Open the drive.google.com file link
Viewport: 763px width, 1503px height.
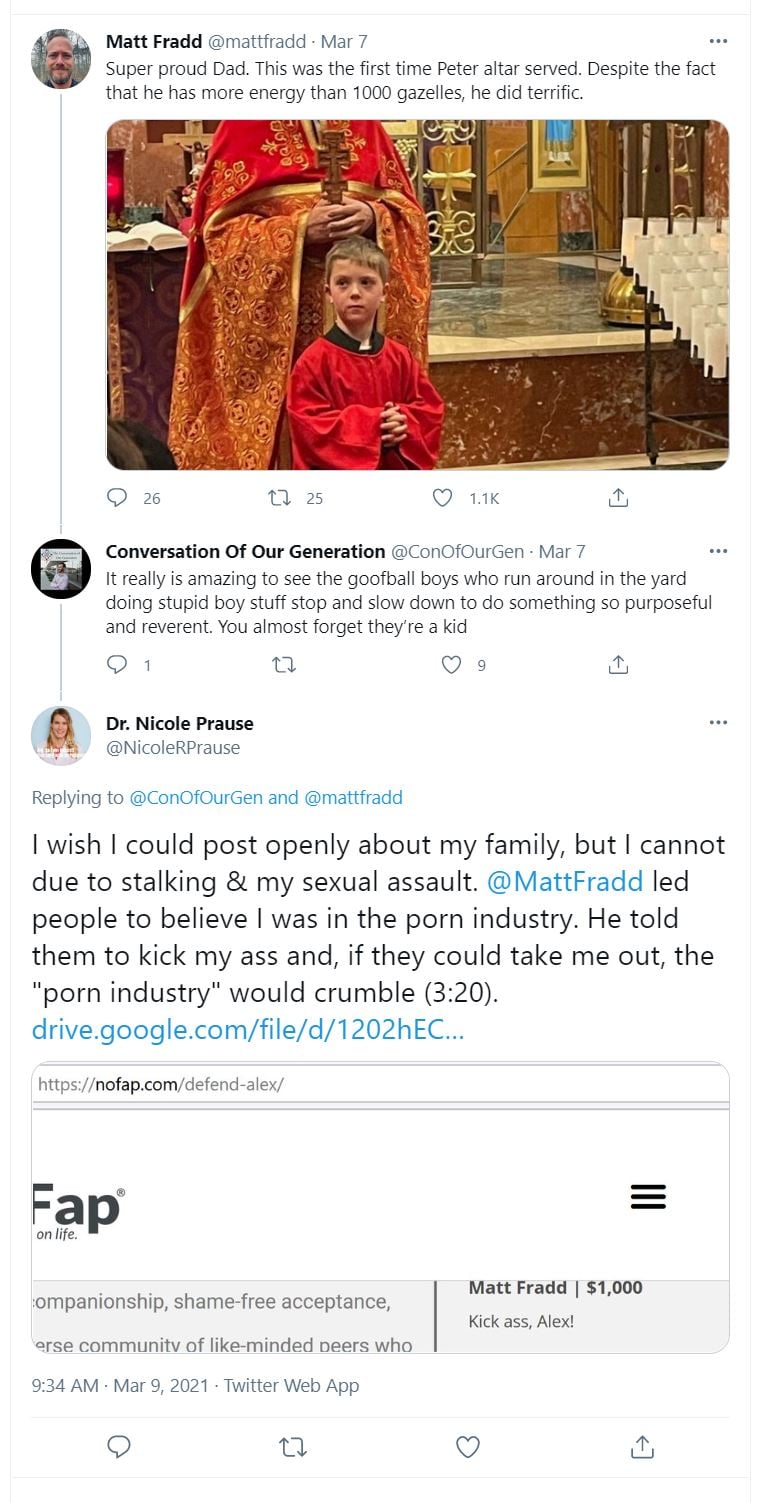pyautogui.click(x=247, y=1030)
